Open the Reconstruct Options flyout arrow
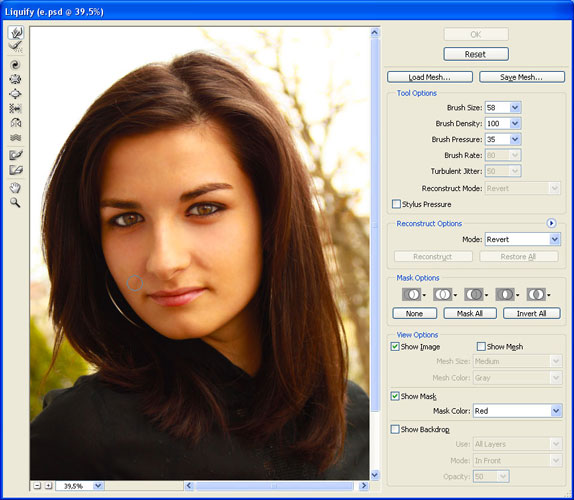The image size is (574, 500). pyautogui.click(x=551, y=223)
